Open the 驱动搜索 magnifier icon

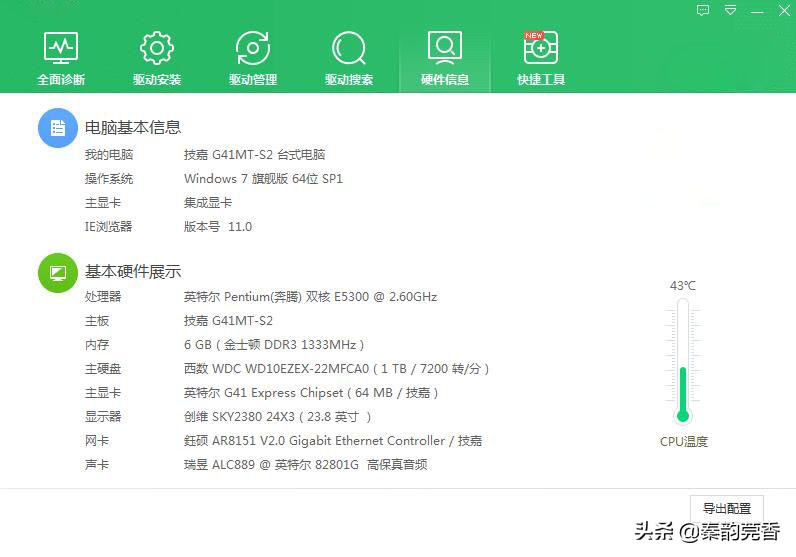(349, 48)
